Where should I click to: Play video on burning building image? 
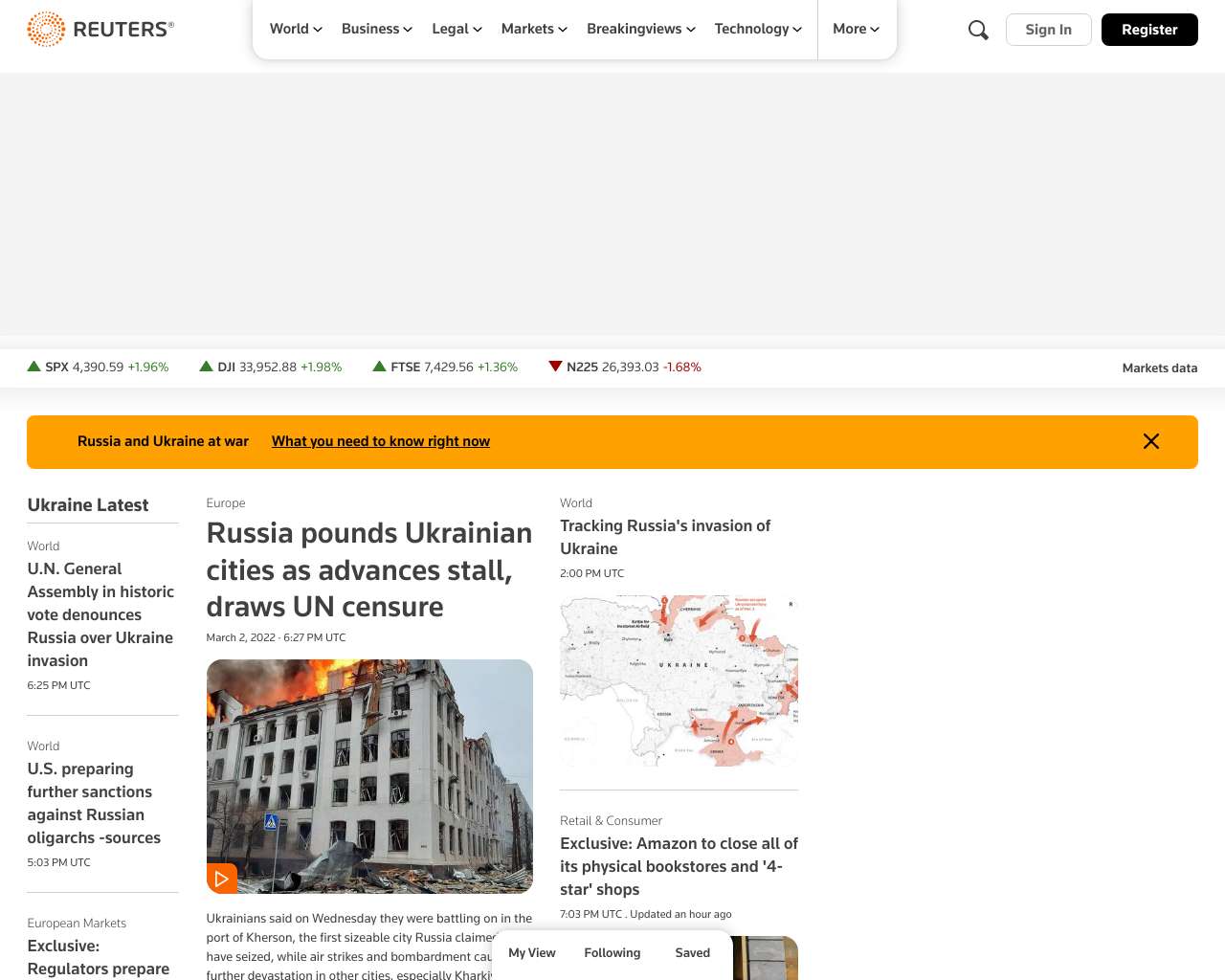222,878
